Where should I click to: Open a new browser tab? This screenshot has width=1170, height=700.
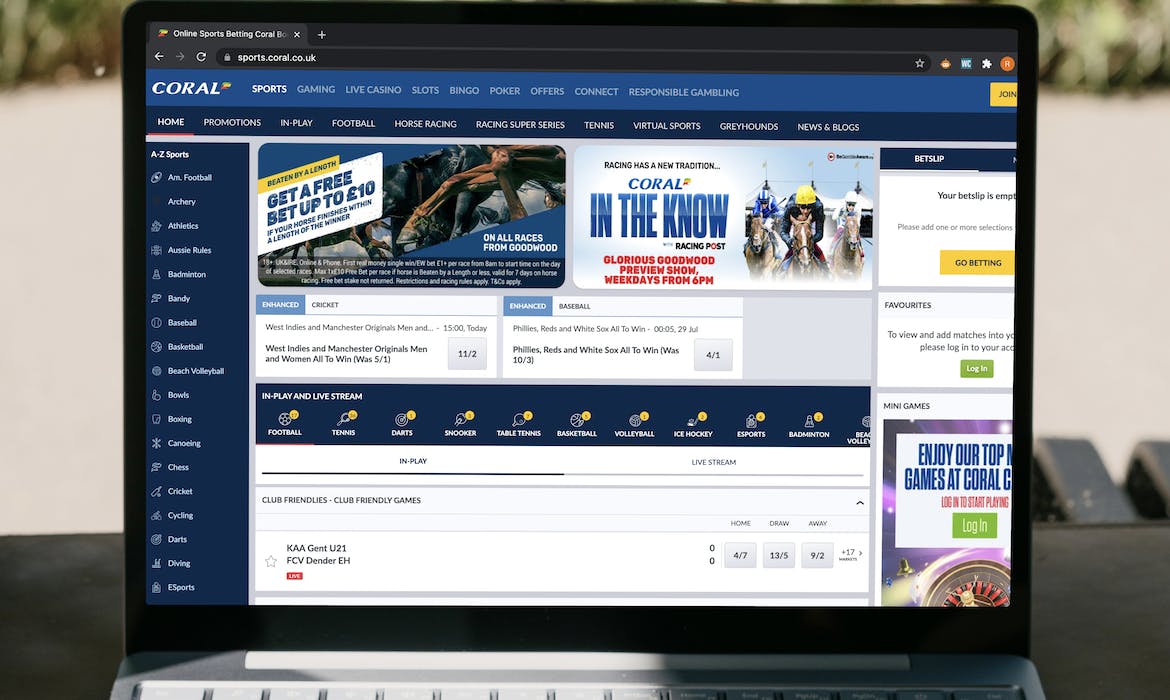click(x=322, y=34)
